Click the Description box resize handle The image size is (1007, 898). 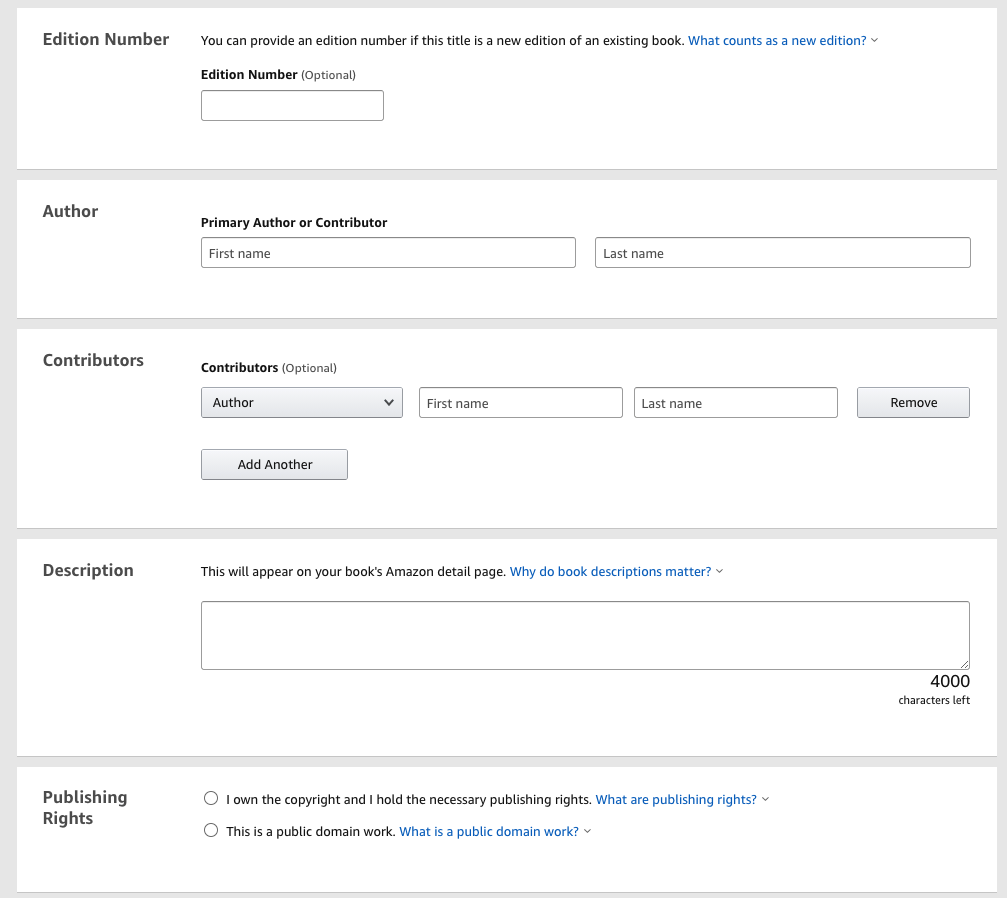(965, 665)
